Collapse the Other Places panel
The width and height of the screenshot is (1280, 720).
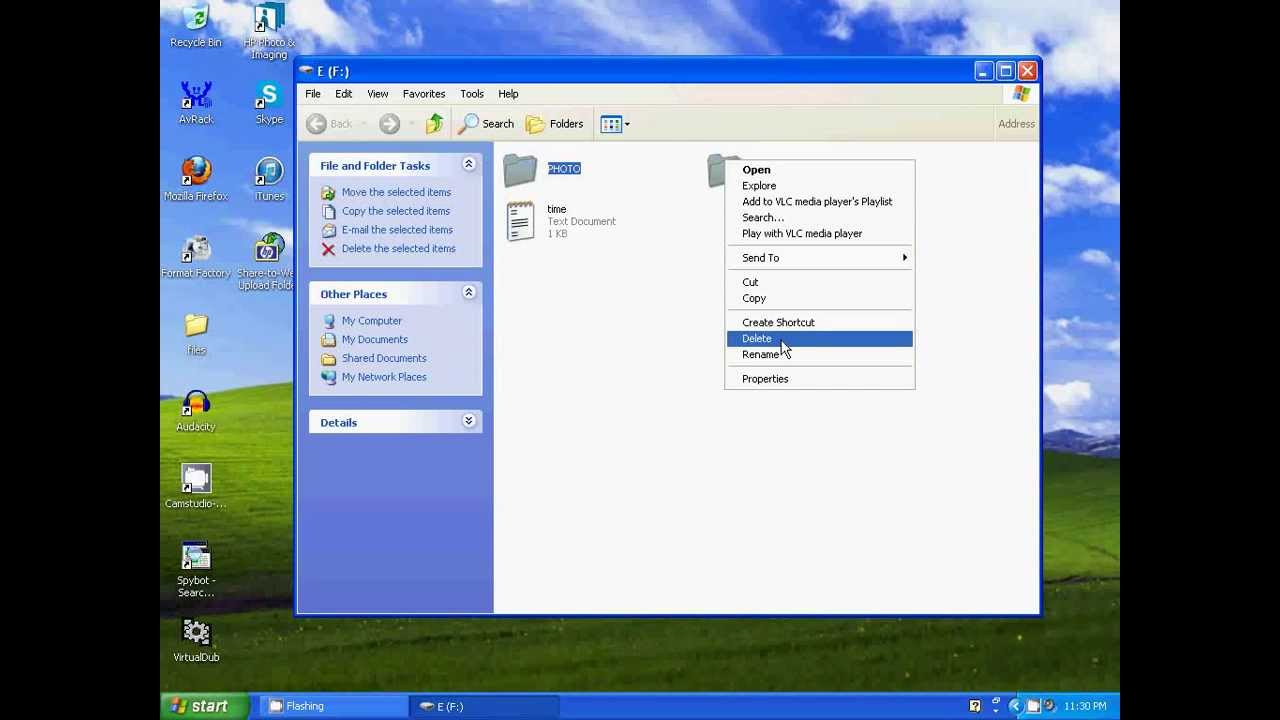click(468, 293)
